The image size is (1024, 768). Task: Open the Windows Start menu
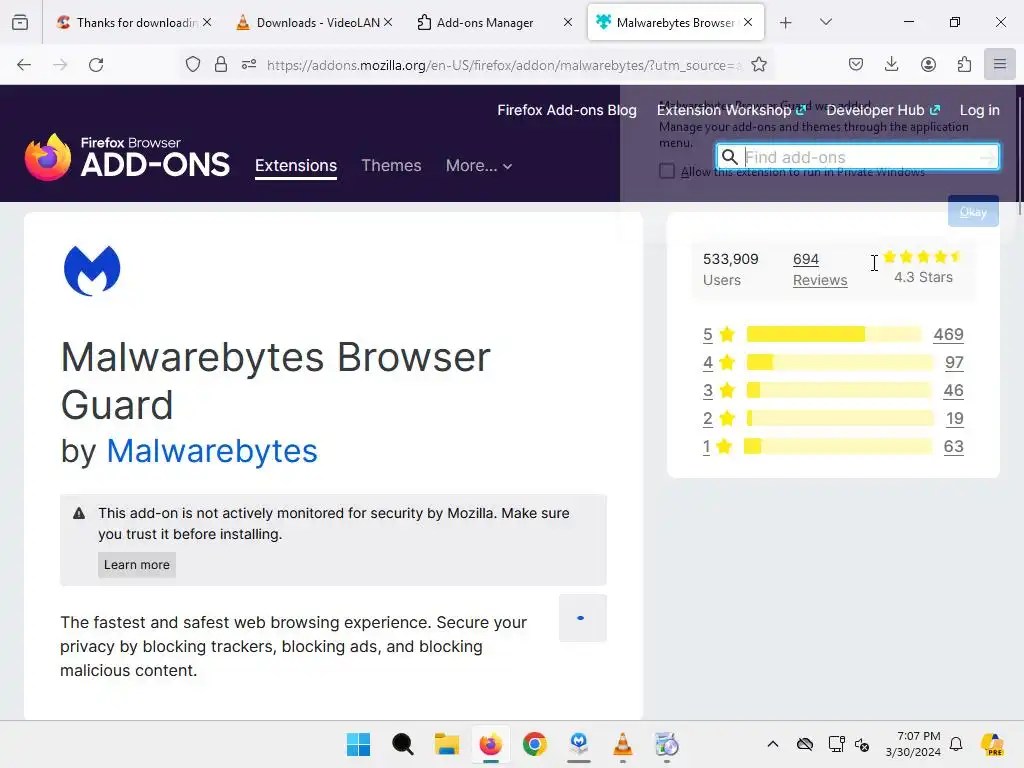point(358,744)
